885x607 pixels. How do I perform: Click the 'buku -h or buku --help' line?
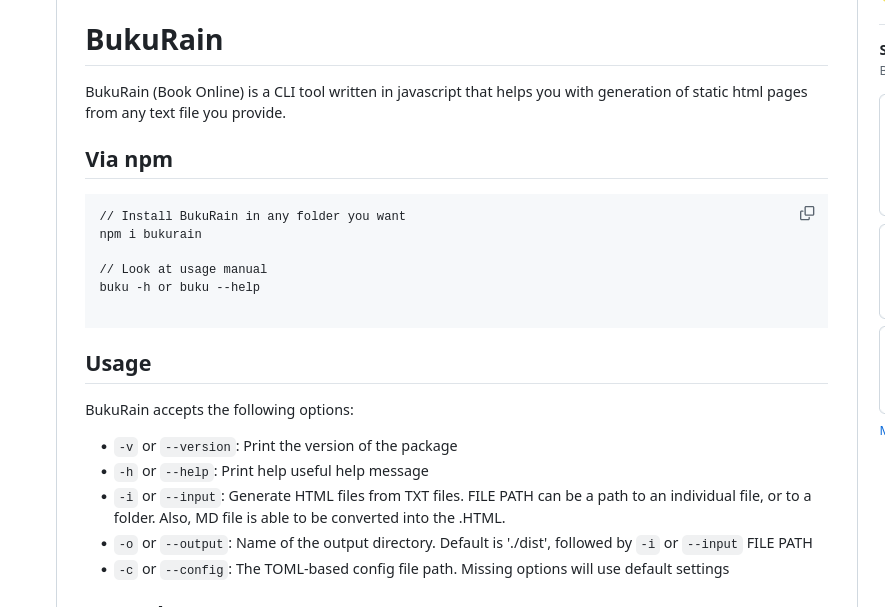(180, 288)
